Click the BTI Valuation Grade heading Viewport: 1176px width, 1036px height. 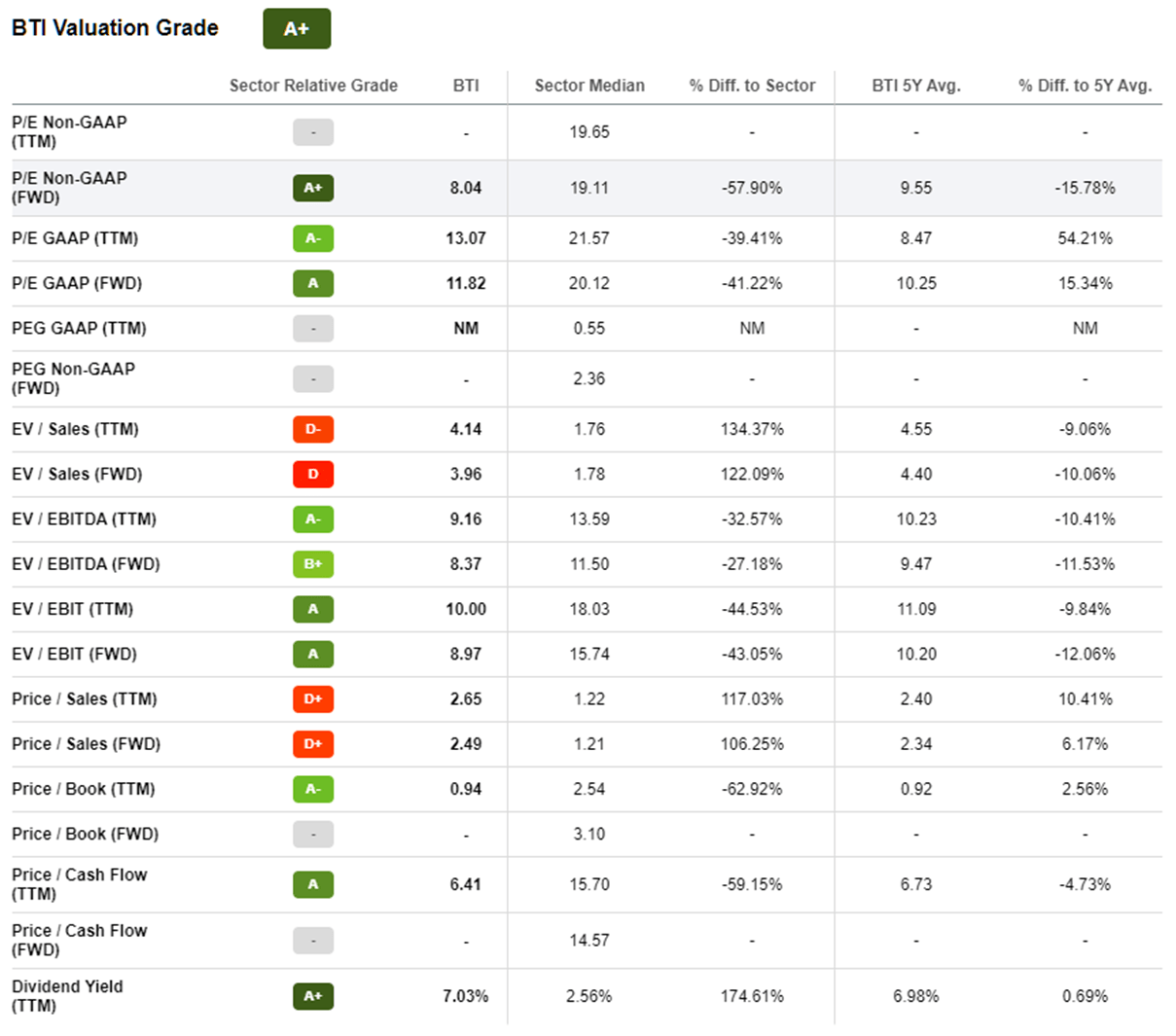coord(115,28)
